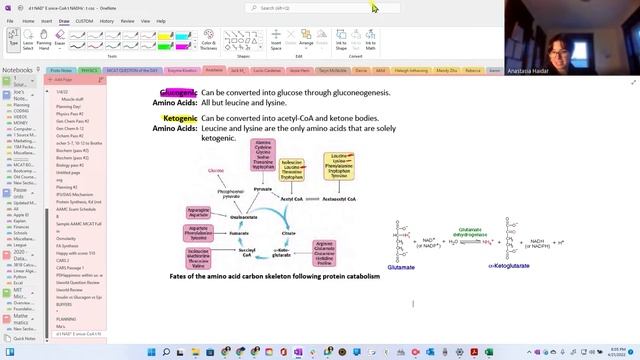The height and width of the screenshot is (360, 640).
Task: Open the MONEY section in Joe's Notebook
Action: [20, 123]
